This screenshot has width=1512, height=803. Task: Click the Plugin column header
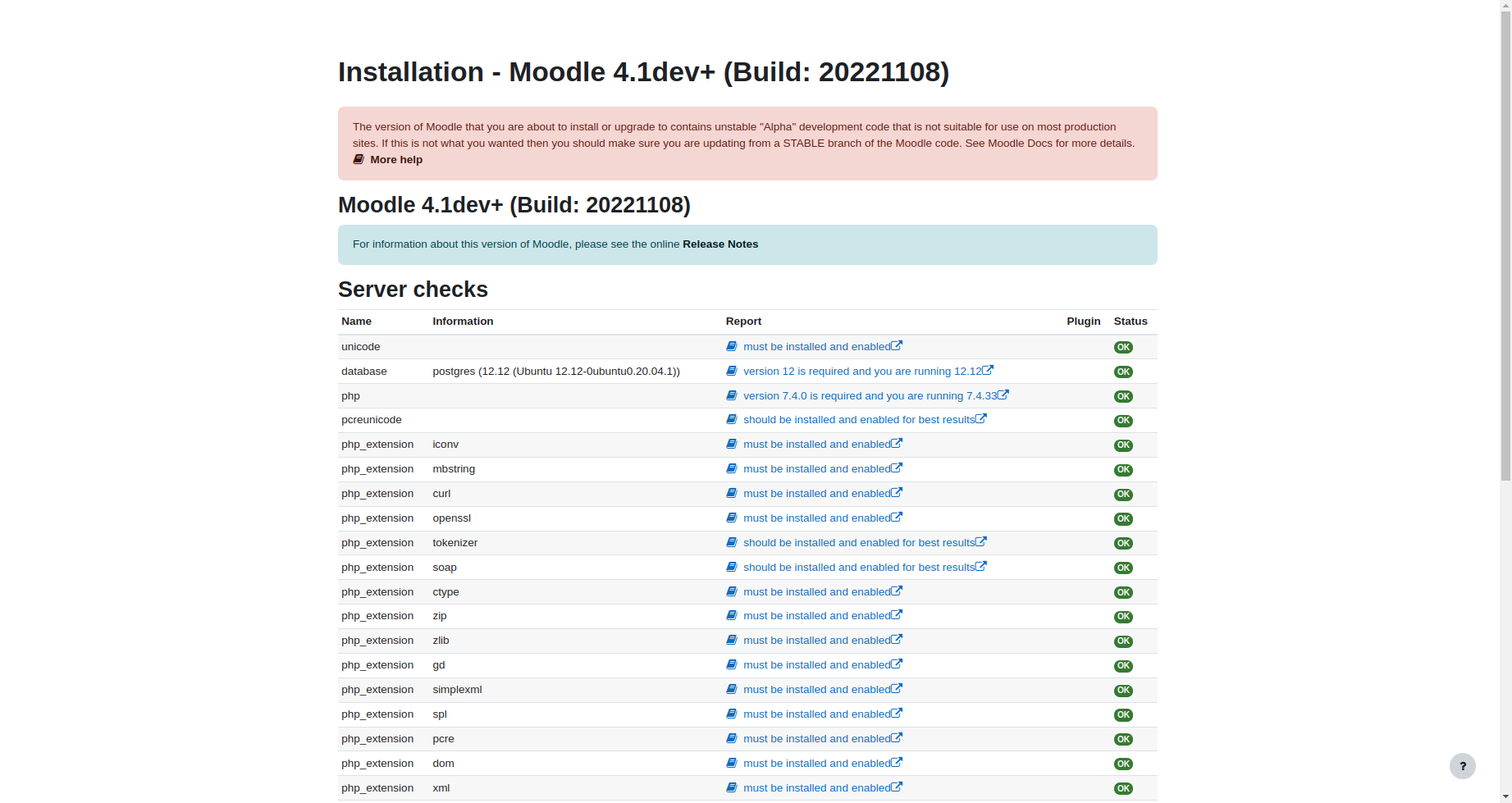coord(1084,322)
